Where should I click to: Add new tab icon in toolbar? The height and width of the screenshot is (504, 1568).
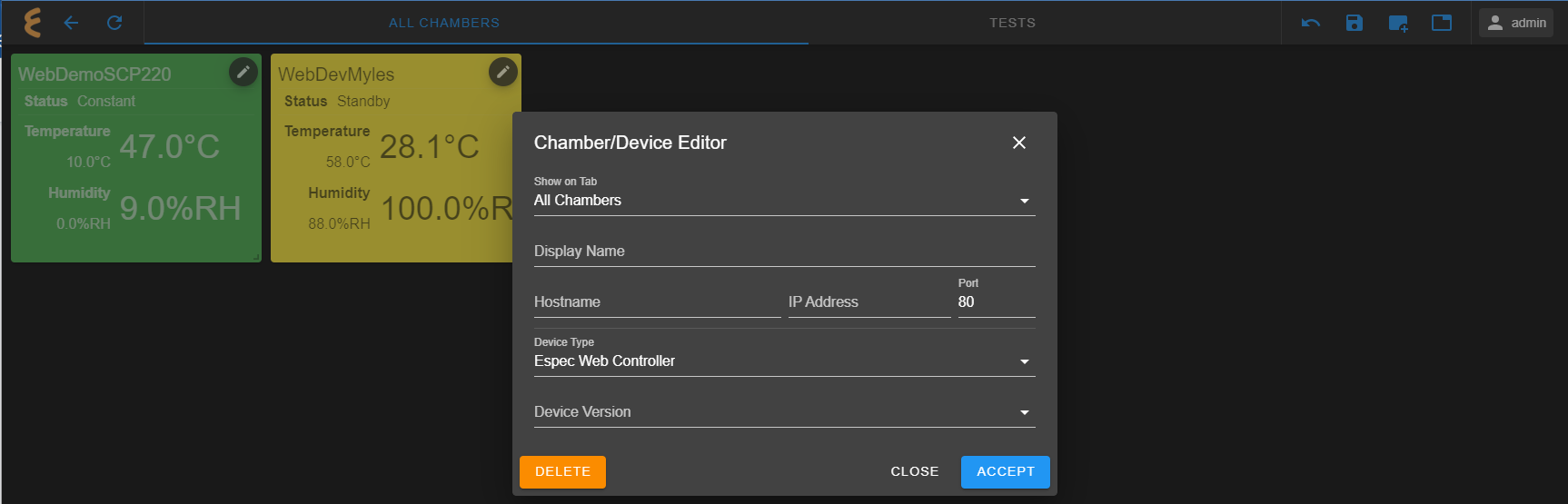1442,23
